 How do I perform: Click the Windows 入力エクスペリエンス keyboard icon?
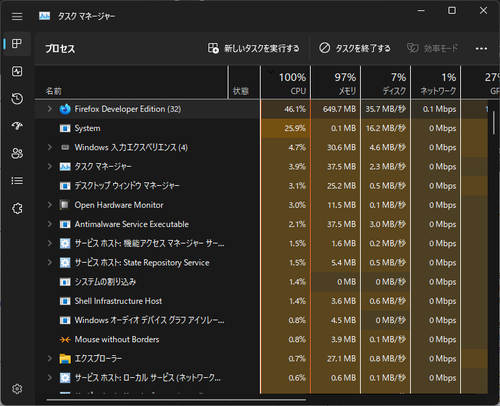65,147
